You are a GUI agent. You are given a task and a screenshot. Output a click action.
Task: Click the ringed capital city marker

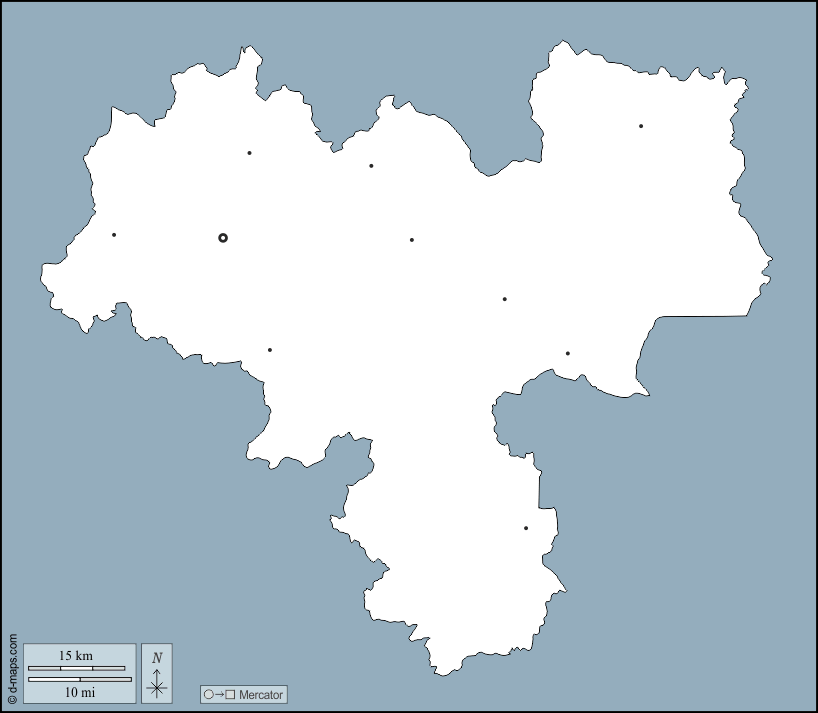(223, 238)
